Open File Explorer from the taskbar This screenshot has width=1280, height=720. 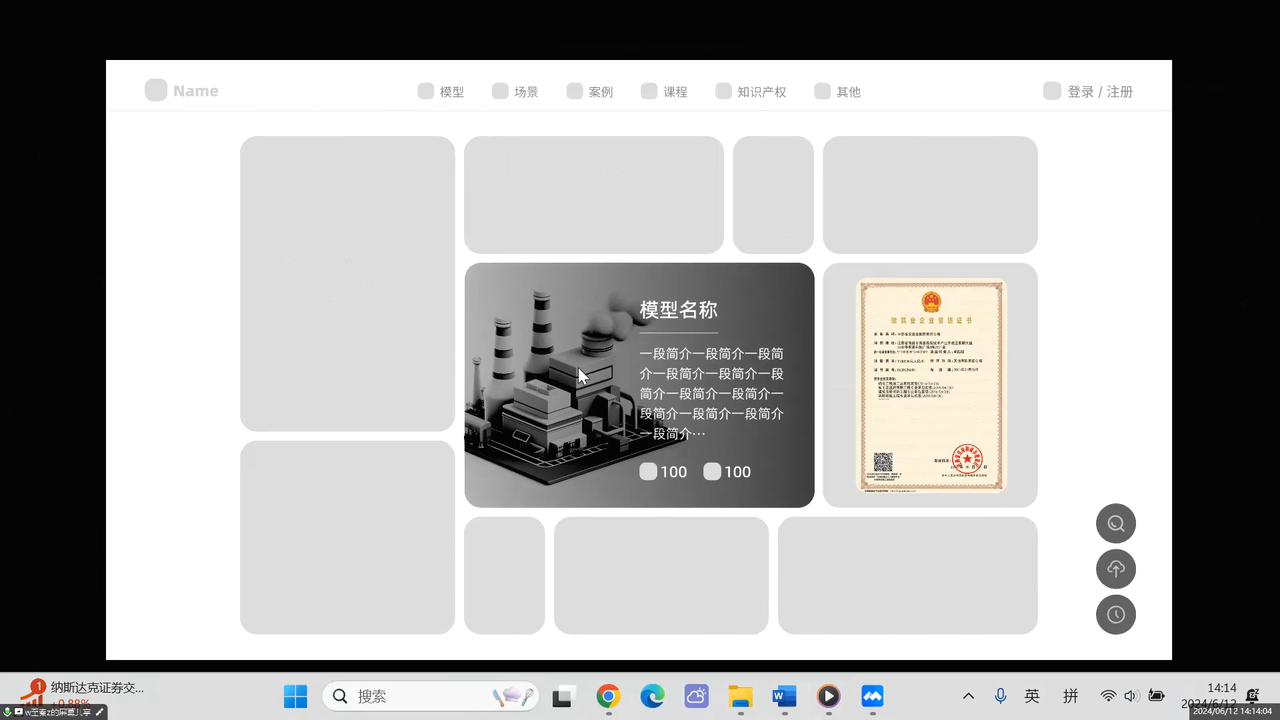(740, 696)
